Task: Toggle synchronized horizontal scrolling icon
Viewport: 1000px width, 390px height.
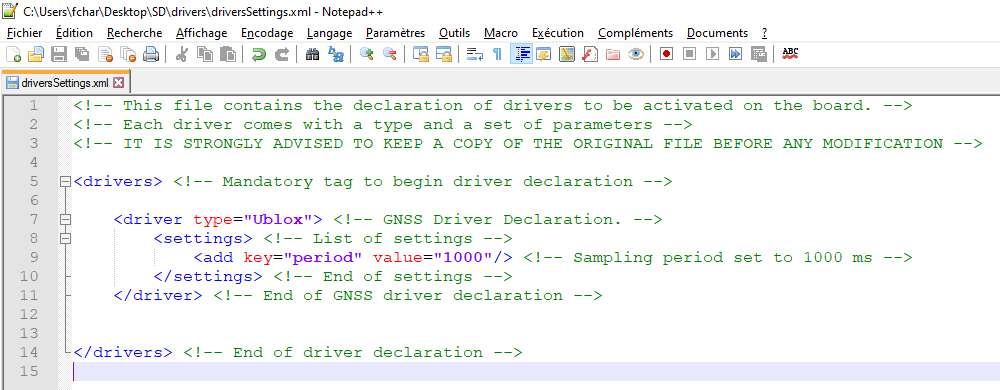Action: 443,54
